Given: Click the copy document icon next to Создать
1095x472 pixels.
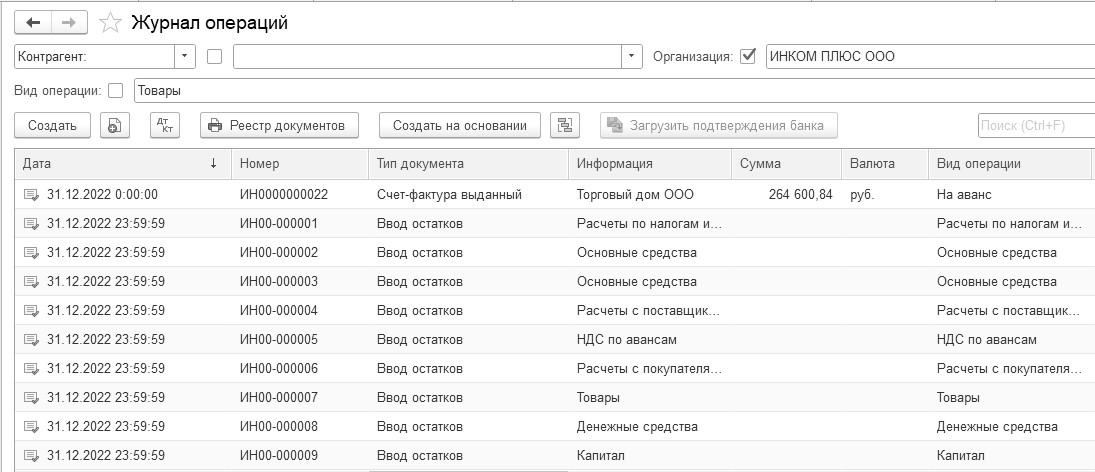Looking at the screenshot, I should pyautogui.click(x=116, y=125).
